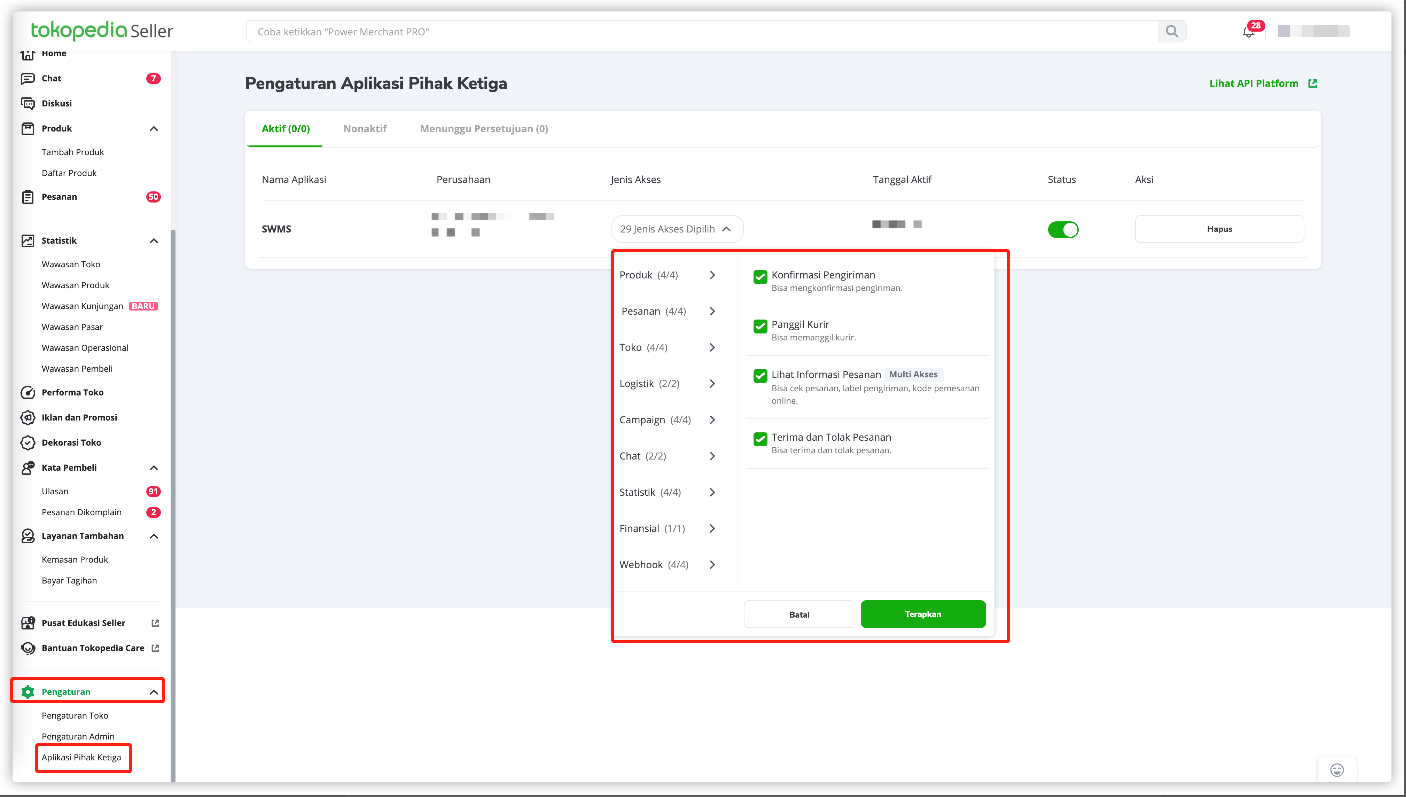Collapse the Pengaturan sidebar chevron
Screen dimensions: 1406x797
point(154,692)
